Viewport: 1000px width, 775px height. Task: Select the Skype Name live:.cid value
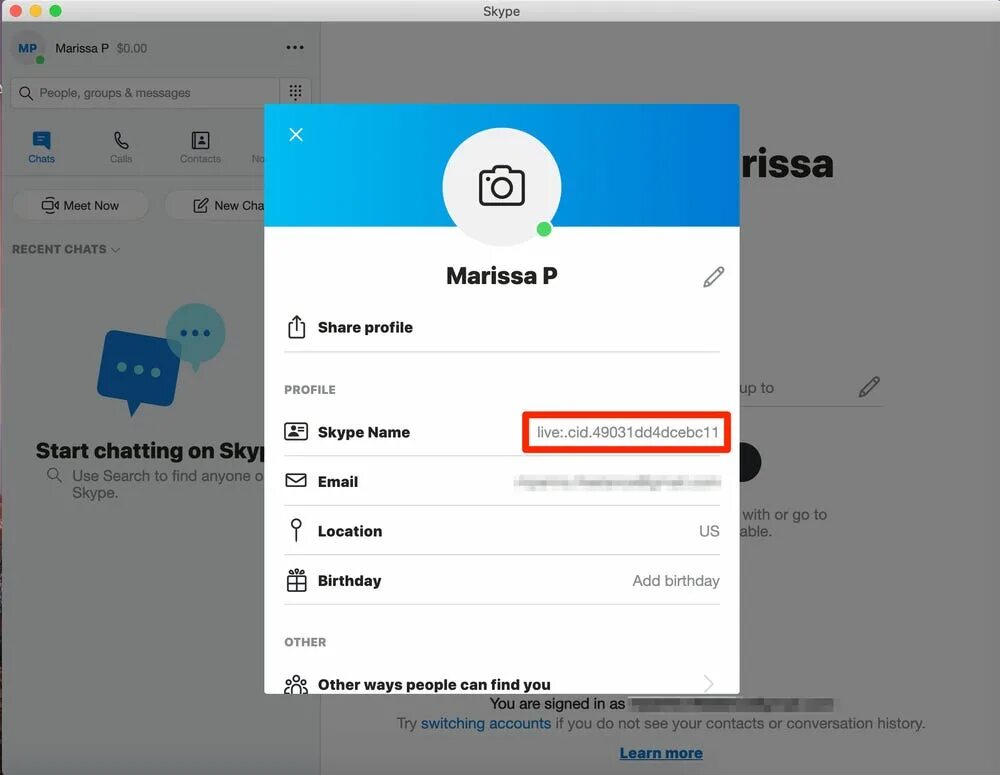click(x=627, y=432)
